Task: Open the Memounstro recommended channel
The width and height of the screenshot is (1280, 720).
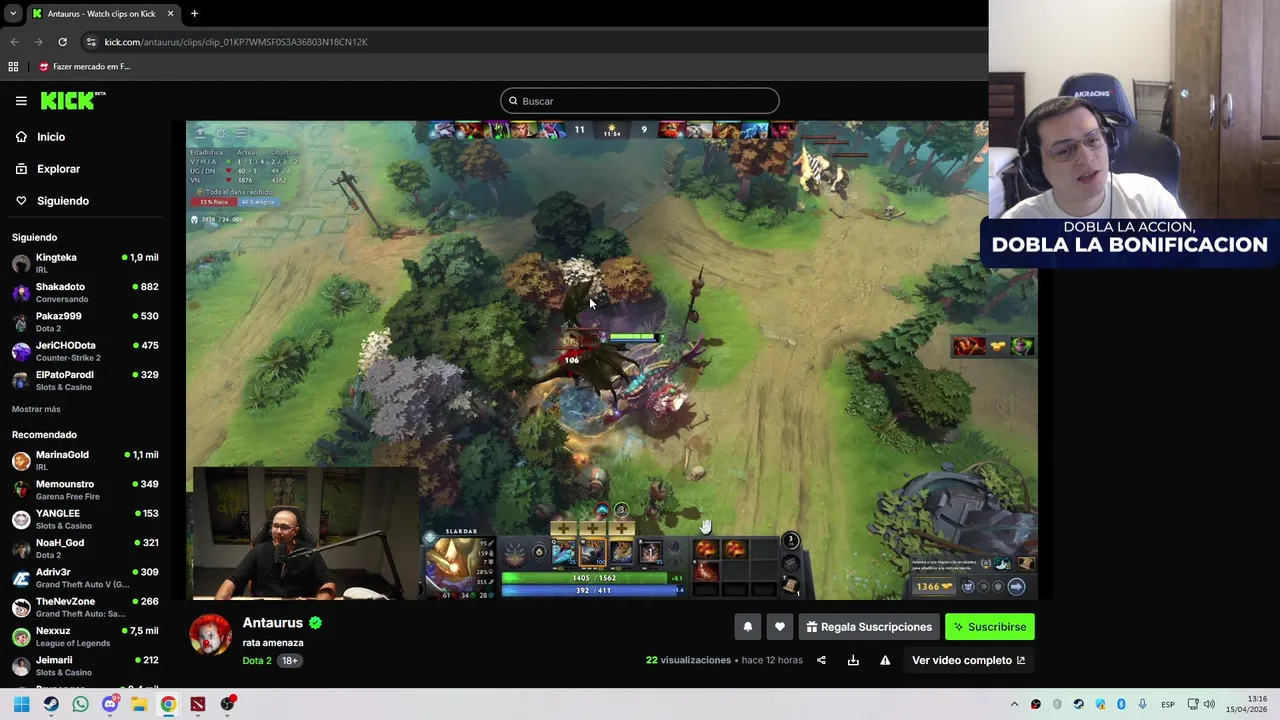Action: click(85, 489)
